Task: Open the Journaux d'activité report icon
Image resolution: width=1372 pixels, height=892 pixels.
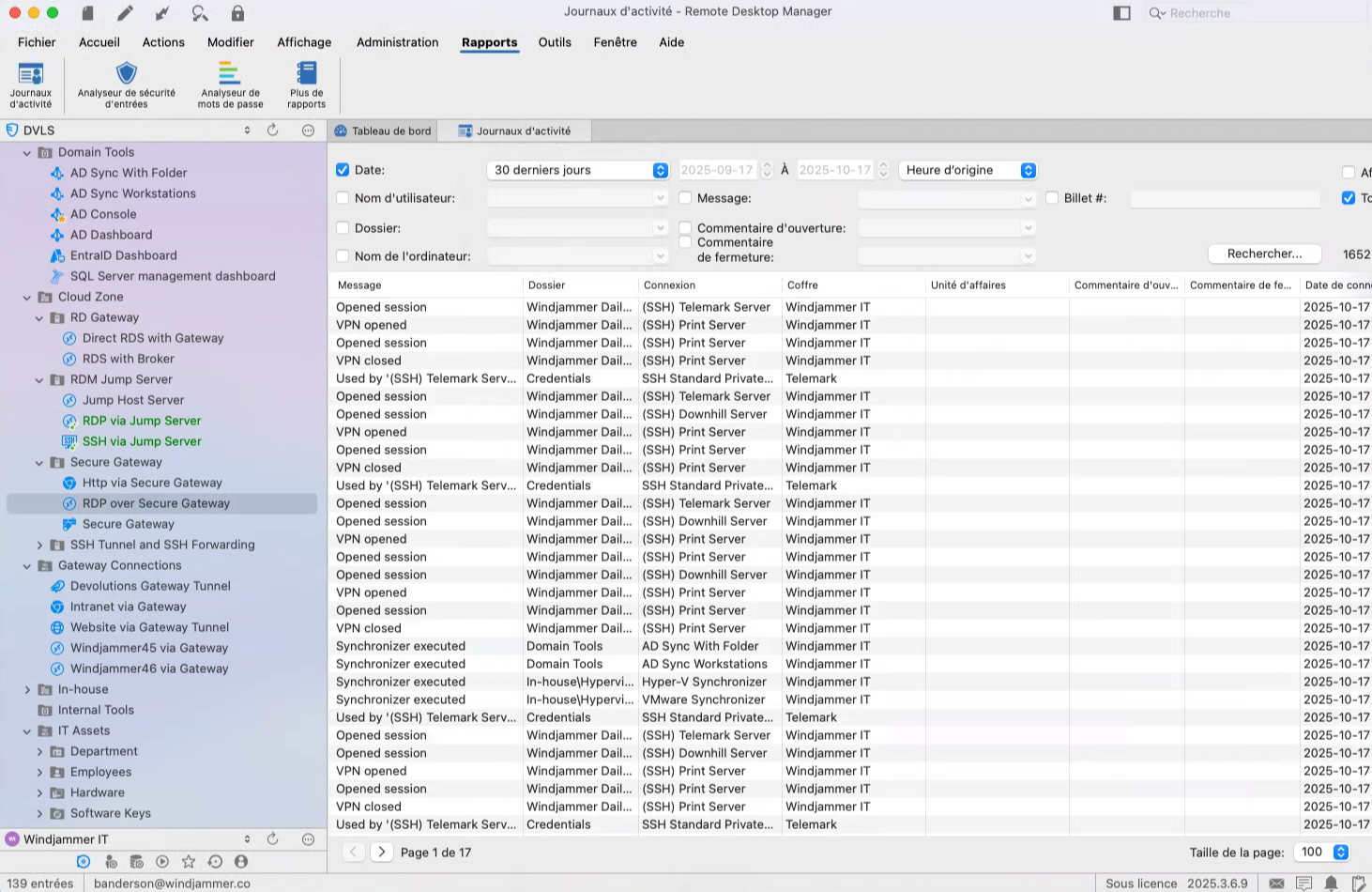Action: pyautogui.click(x=31, y=75)
